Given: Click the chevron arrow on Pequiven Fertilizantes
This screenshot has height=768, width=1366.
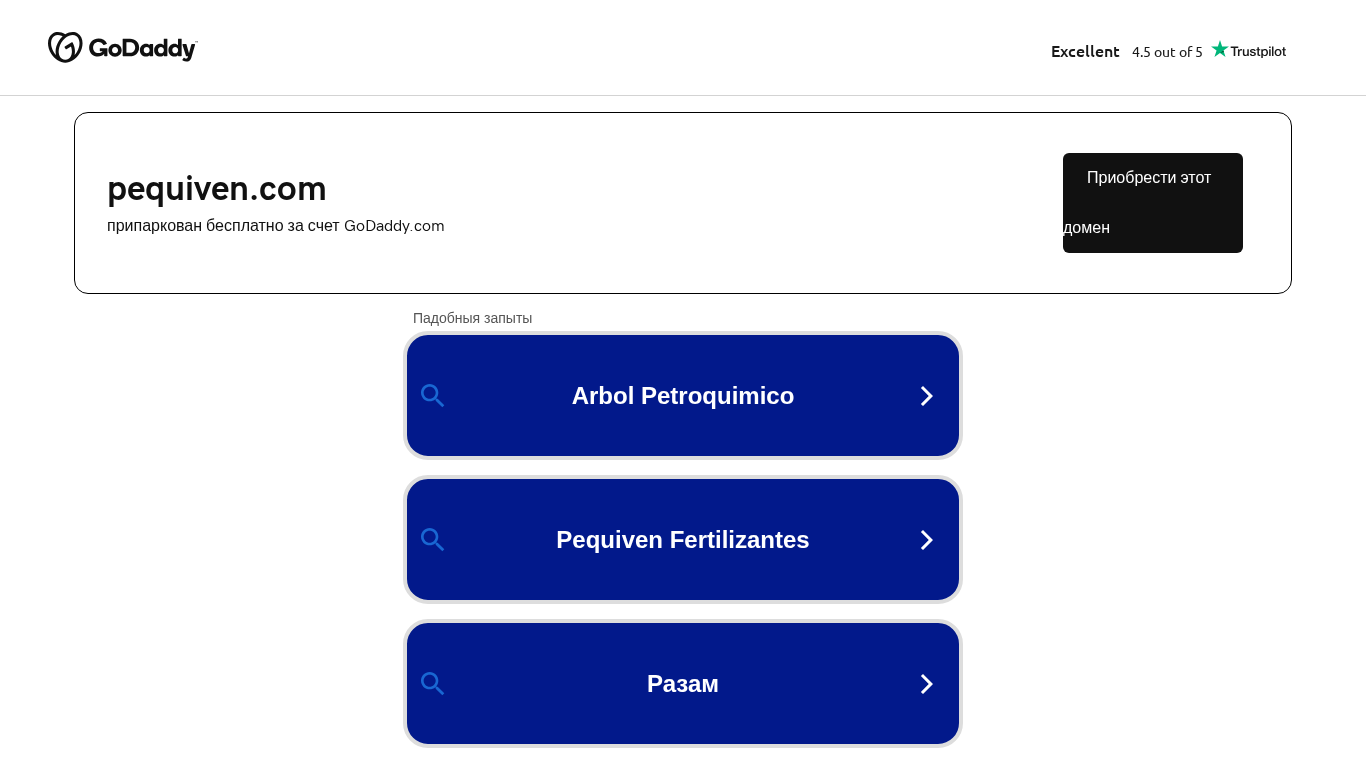Looking at the screenshot, I should [x=926, y=540].
